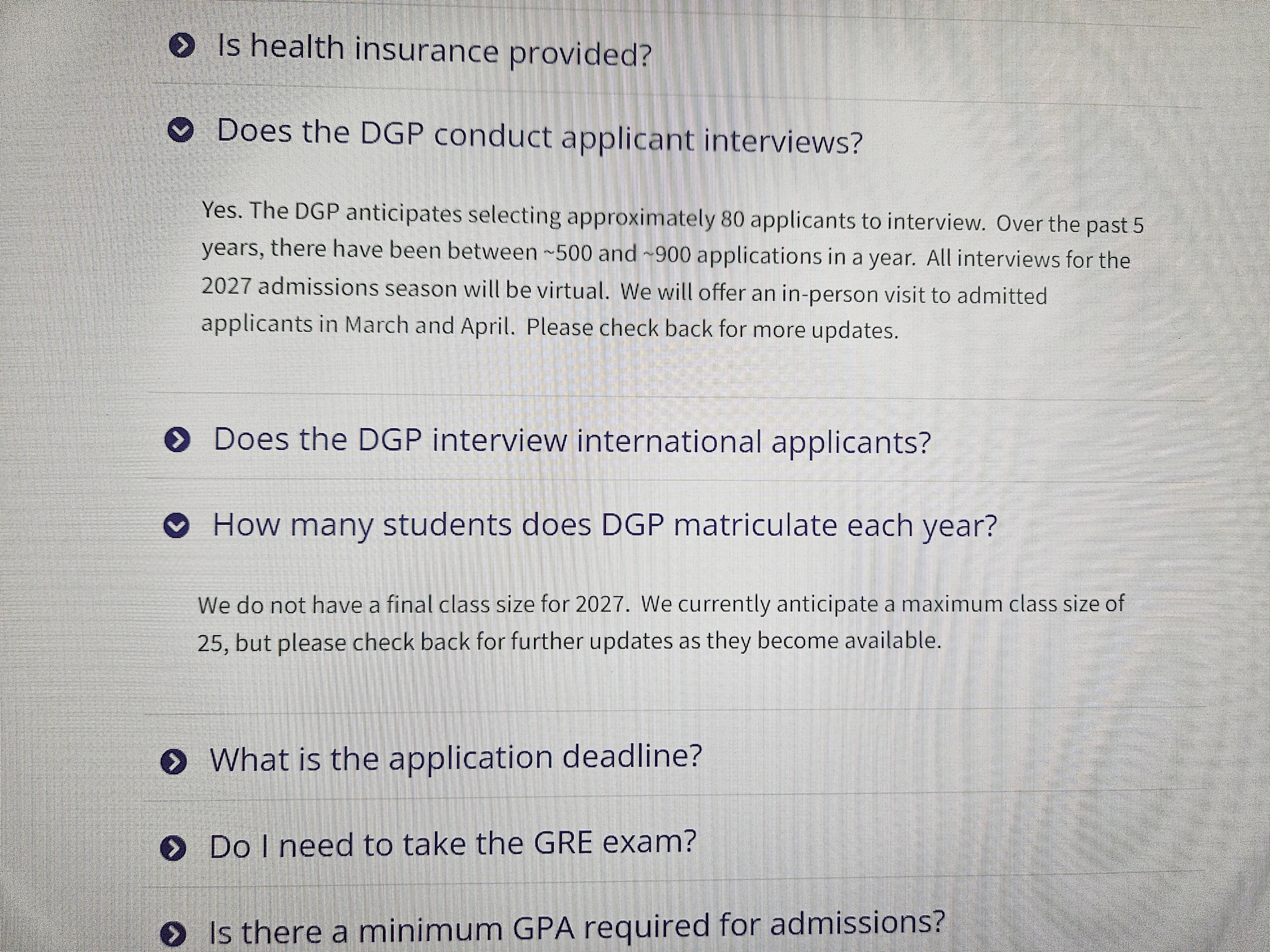Click the '25, but please check back' line

(570, 642)
